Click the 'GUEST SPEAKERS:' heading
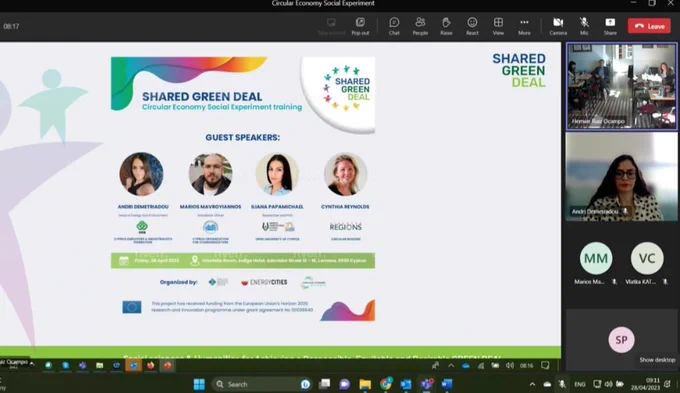The image size is (680, 393). [x=242, y=138]
